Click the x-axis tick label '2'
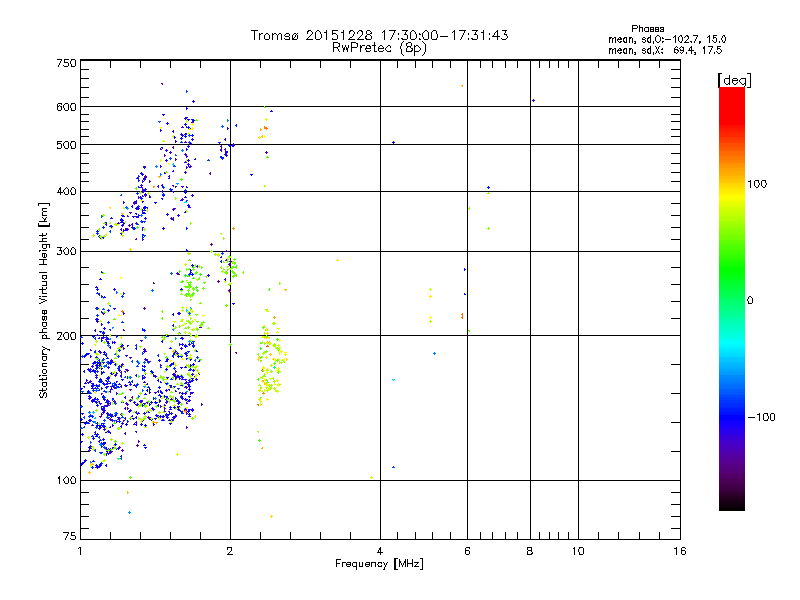The width and height of the screenshot is (800, 600). click(x=230, y=551)
